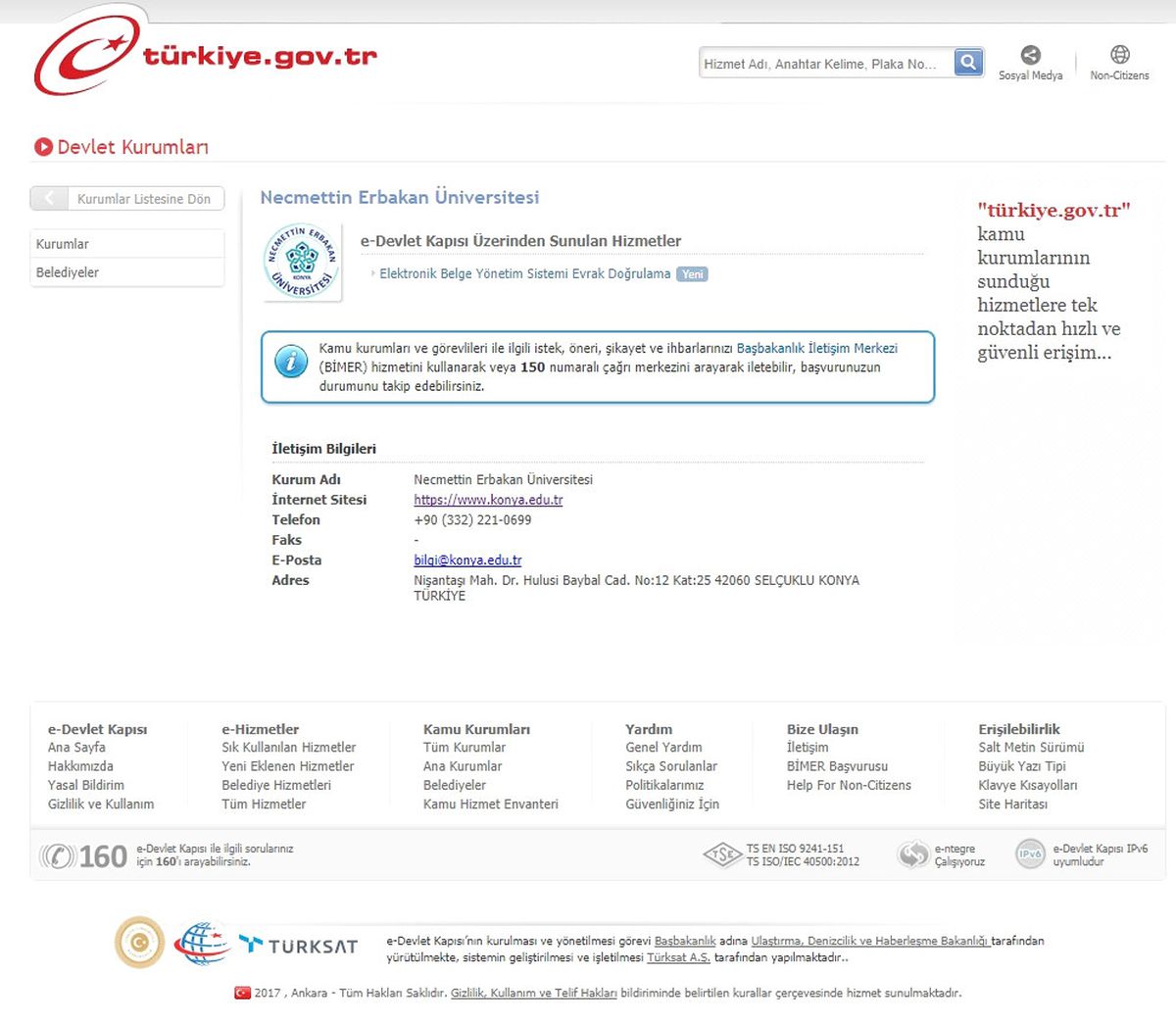Open Elektronik Belge Yönetim Sistemi Evrak Doğrulama
This screenshot has width=1176, height=1023.
coord(525,274)
